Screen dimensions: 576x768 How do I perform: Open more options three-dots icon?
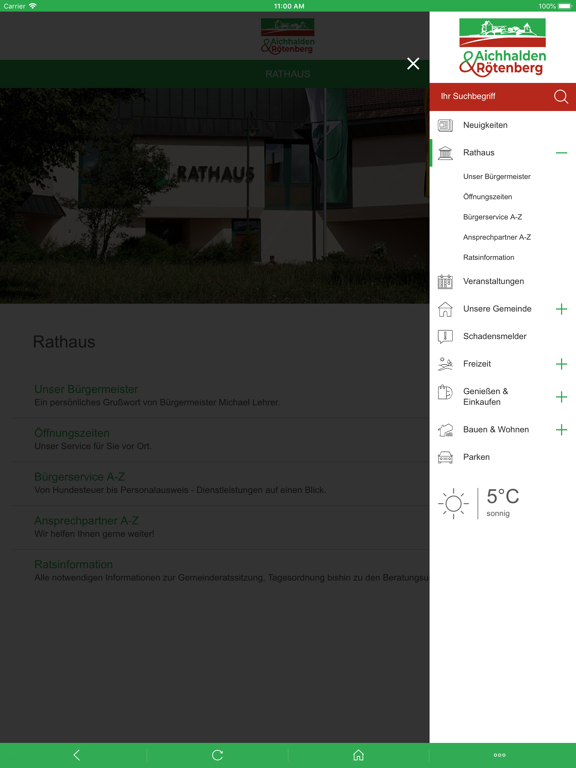point(500,755)
